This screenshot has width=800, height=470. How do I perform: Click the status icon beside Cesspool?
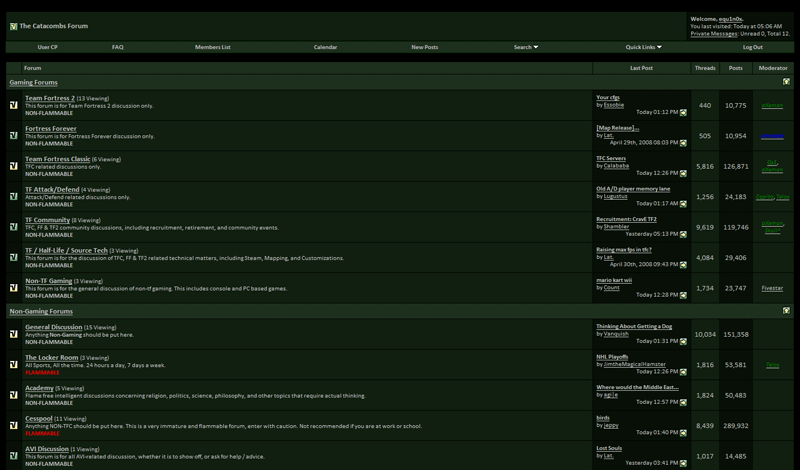(x=14, y=425)
